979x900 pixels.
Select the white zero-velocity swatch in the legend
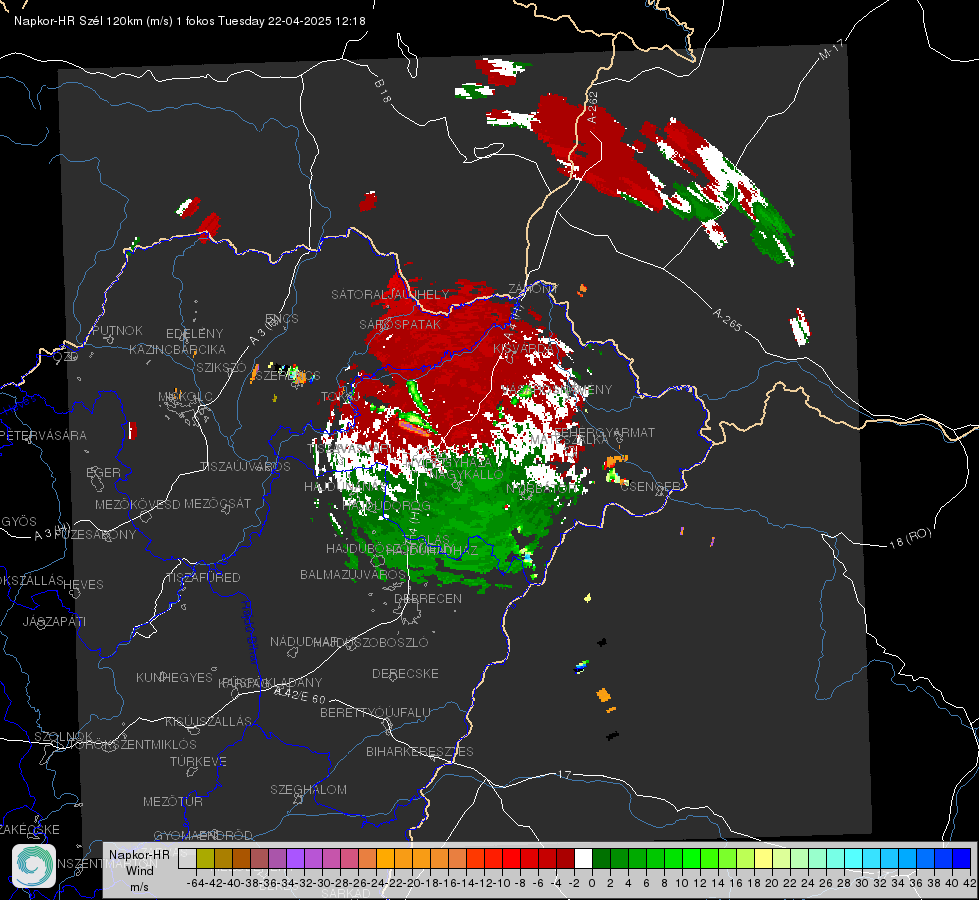tap(583, 859)
